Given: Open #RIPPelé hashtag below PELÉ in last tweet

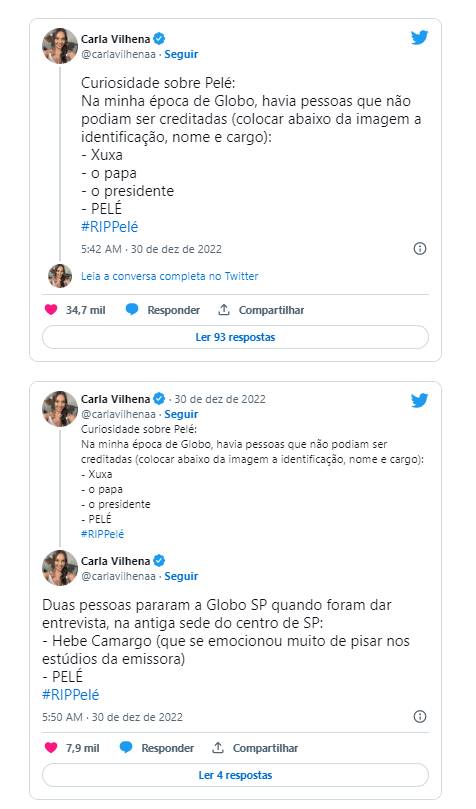Looking at the screenshot, I should click(x=71, y=694).
